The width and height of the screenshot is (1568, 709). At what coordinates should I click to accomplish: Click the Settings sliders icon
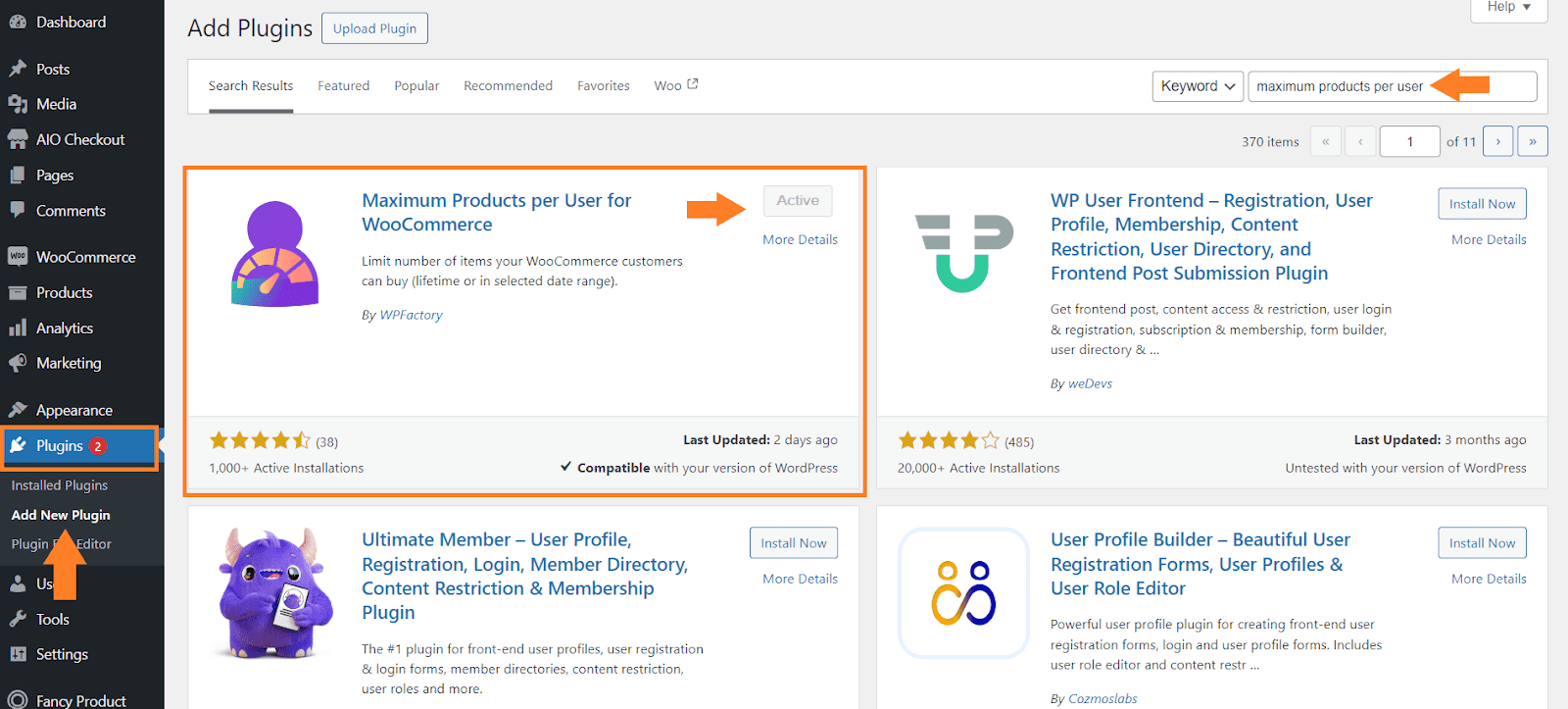click(18, 654)
